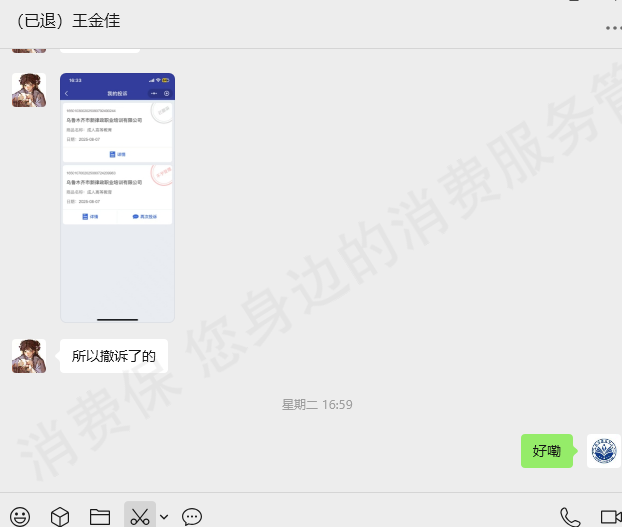Open chat info via three-dots menu
Image resolution: width=622 pixels, height=527 pixels.
(x=613, y=28)
